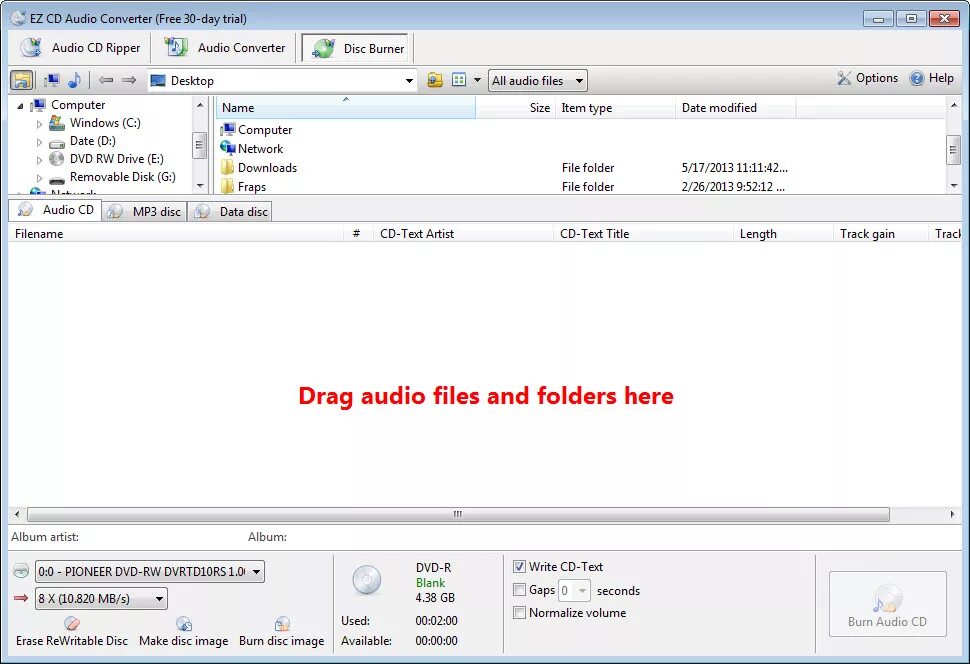Sort by Item type column
The width and height of the screenshot is (970, 664).
click(616, 108)
